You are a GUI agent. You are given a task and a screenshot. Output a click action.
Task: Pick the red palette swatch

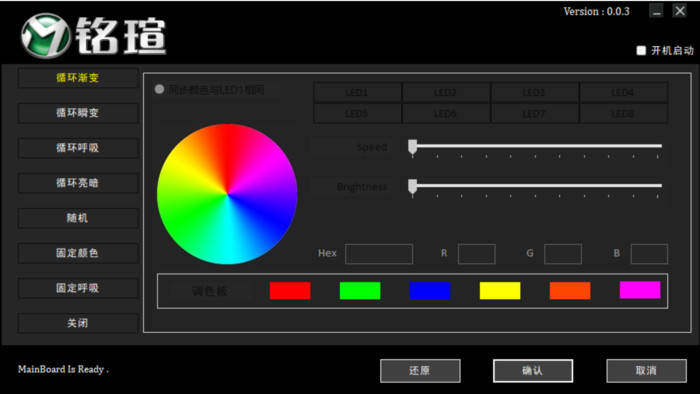click(290, 290)
